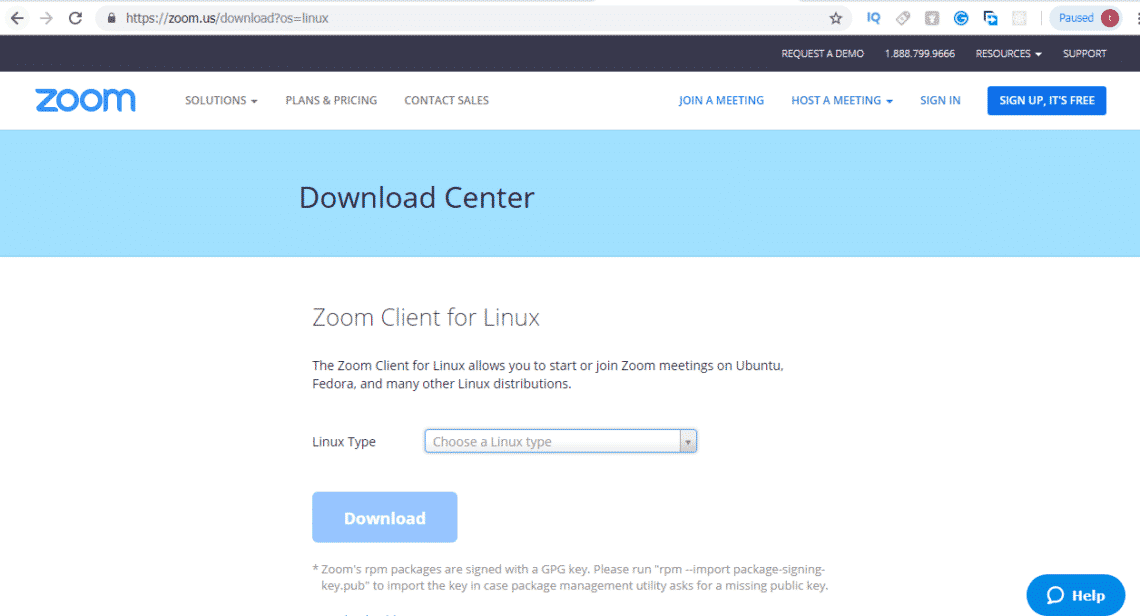The width and height of the screenshot is (1140, 616).
Task: Expand the Solutions menu
Action: click(x=221, y=100)
